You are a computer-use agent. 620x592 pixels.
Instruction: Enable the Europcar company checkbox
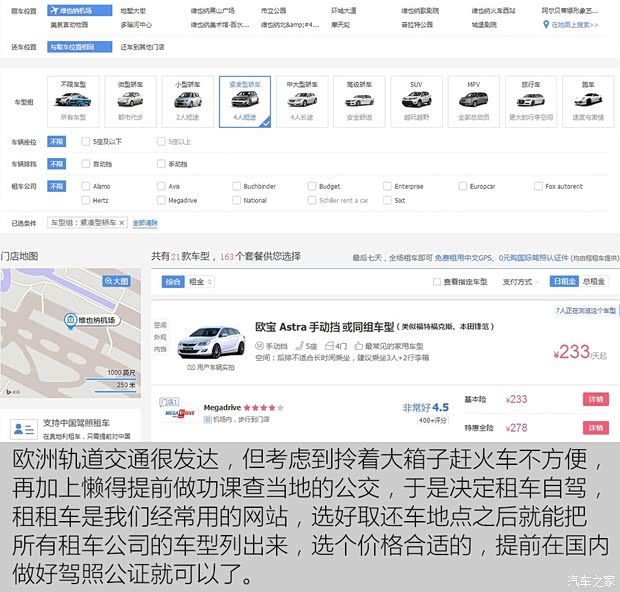(x=463, y=186)
